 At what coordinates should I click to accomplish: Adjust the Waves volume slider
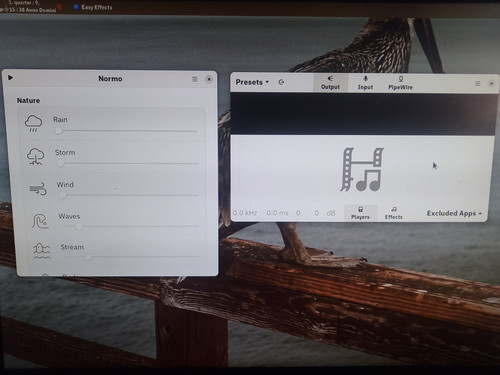(130, 226)
